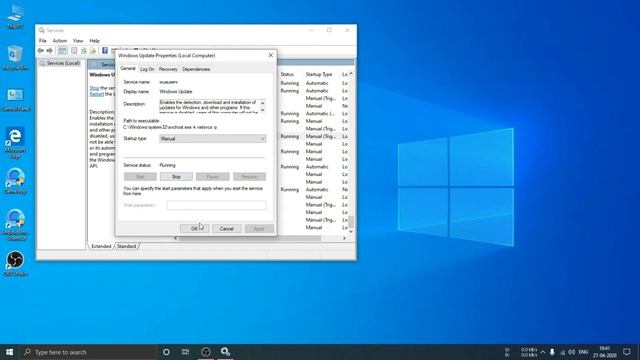Screen dimensions: 640x360
Task: Switch to OBS Studio taskbar button
Action: (x=206, y=352)
